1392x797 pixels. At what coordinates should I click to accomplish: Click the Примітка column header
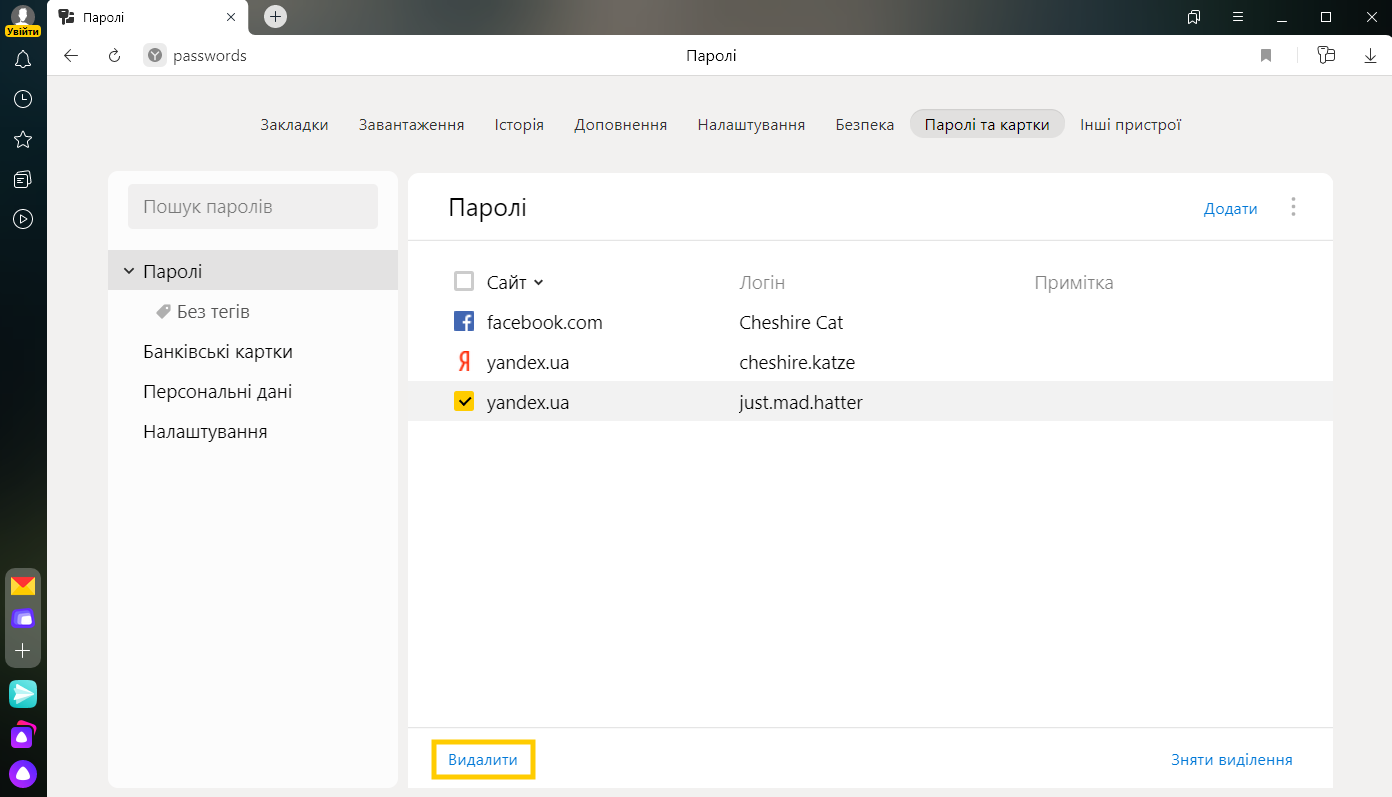click(1074, 283)
